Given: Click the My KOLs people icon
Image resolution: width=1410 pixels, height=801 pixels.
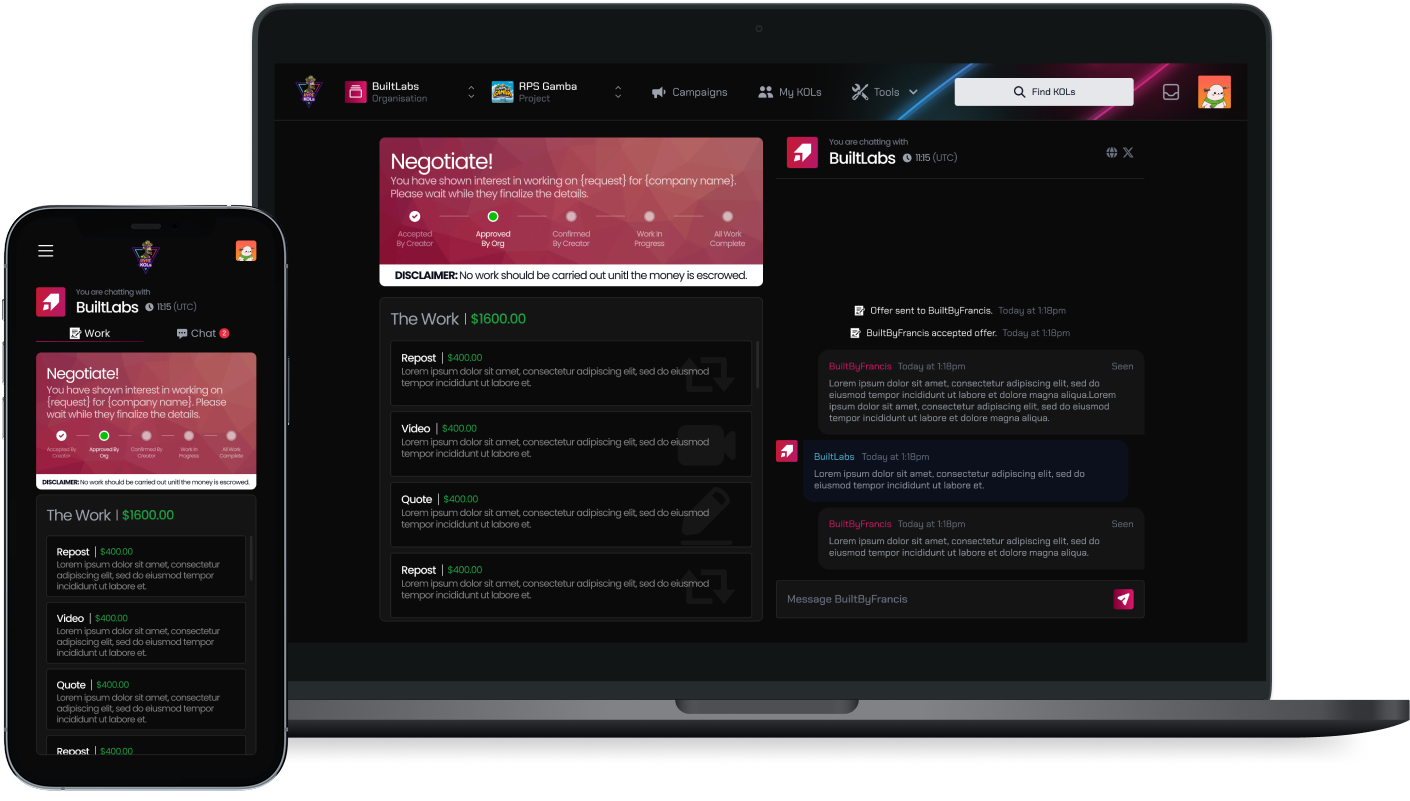Looking at the screenshot, I should click(x=765, y=92).
